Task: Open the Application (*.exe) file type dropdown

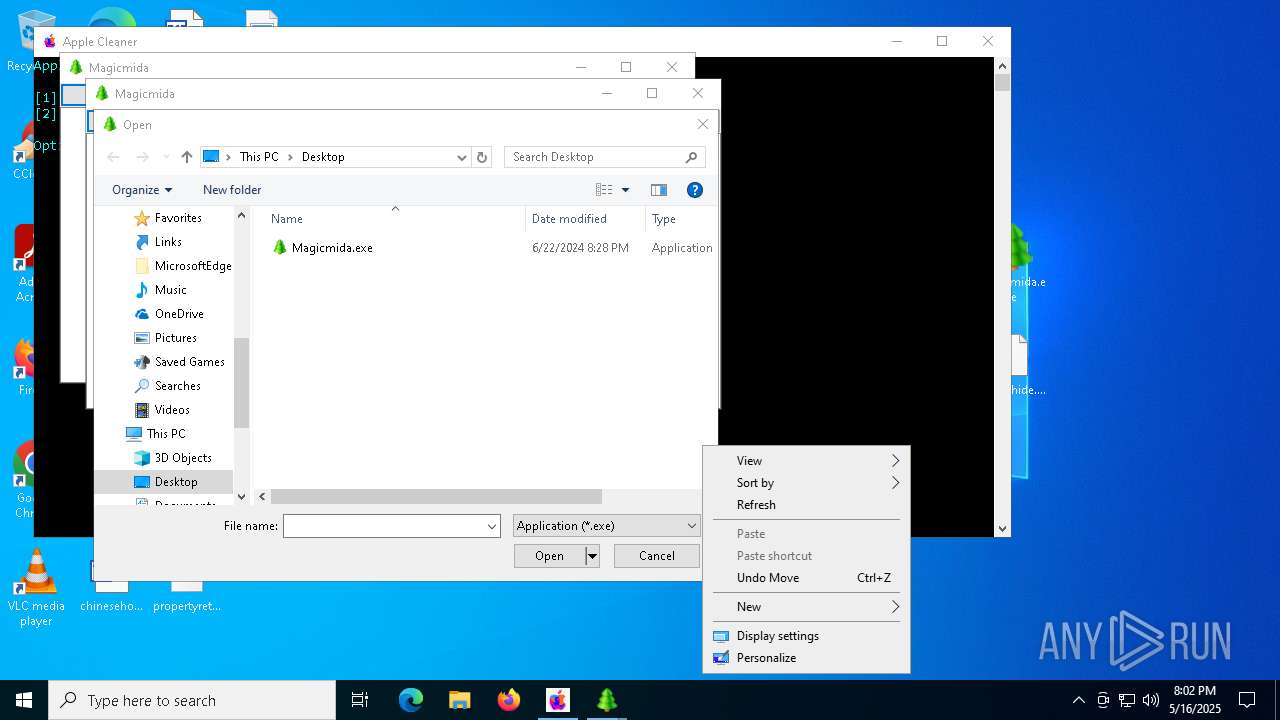Action: click(x=606, y=526)
